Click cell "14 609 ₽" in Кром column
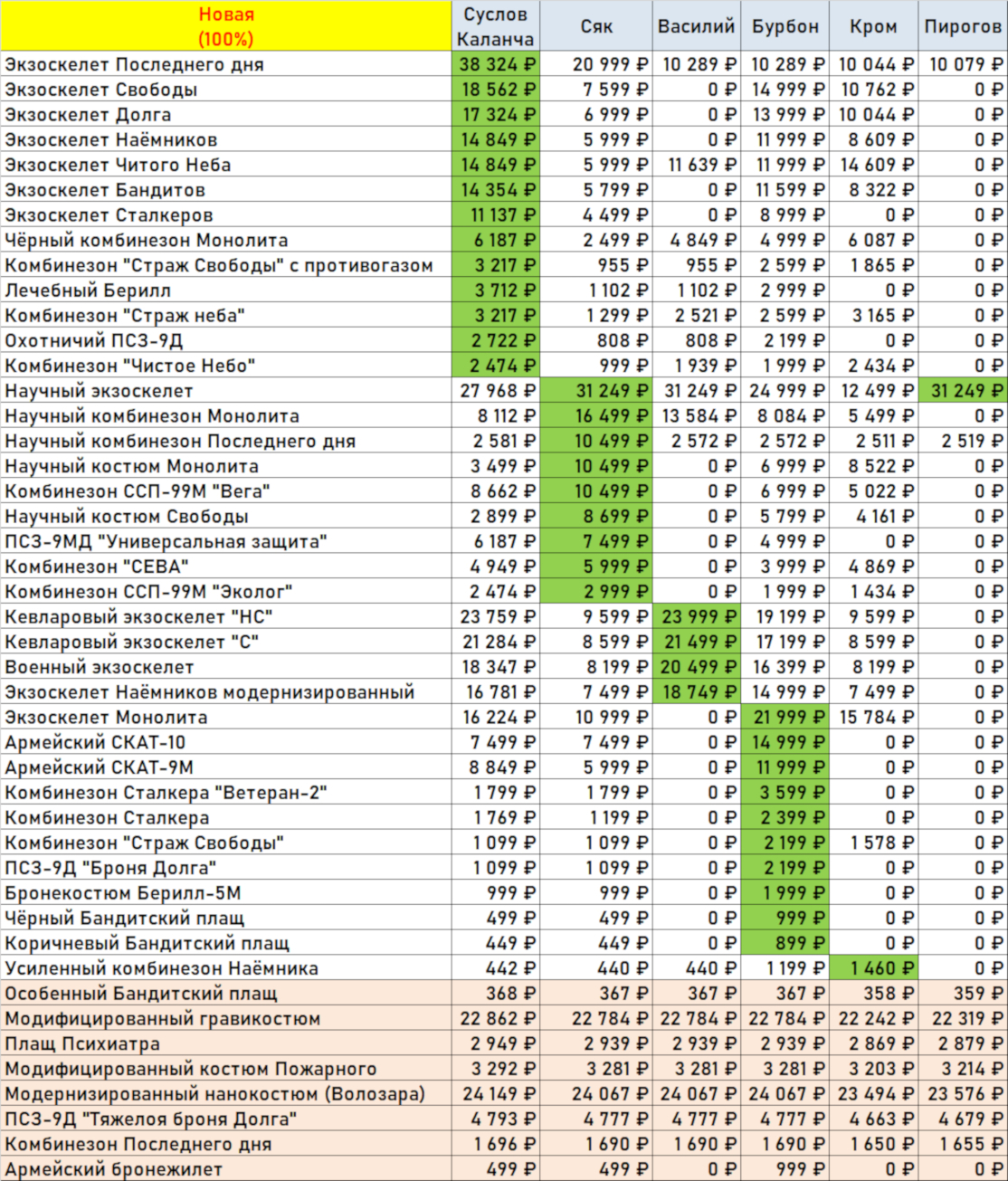This screenshot has height=1181, width=1008. [873, 165]
